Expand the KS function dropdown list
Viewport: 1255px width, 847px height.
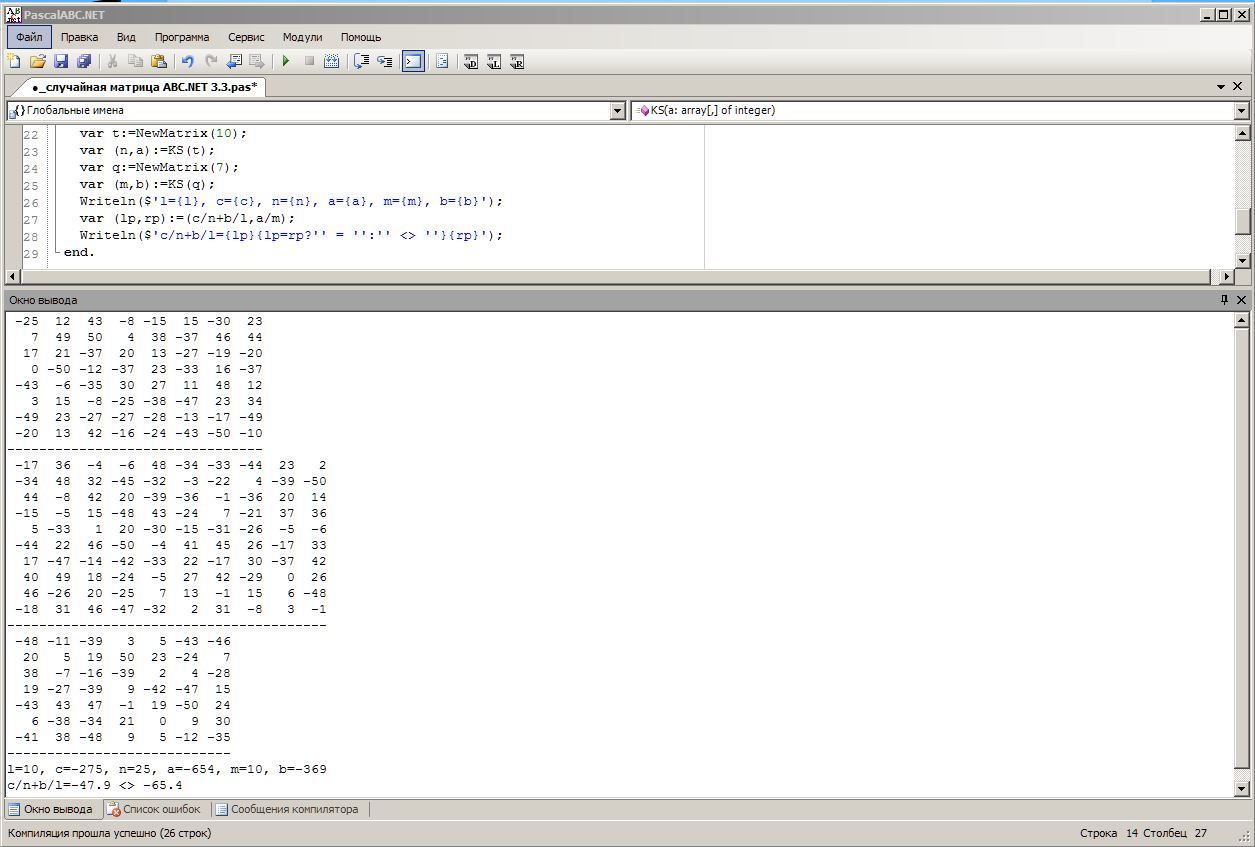pos(1241,111)
